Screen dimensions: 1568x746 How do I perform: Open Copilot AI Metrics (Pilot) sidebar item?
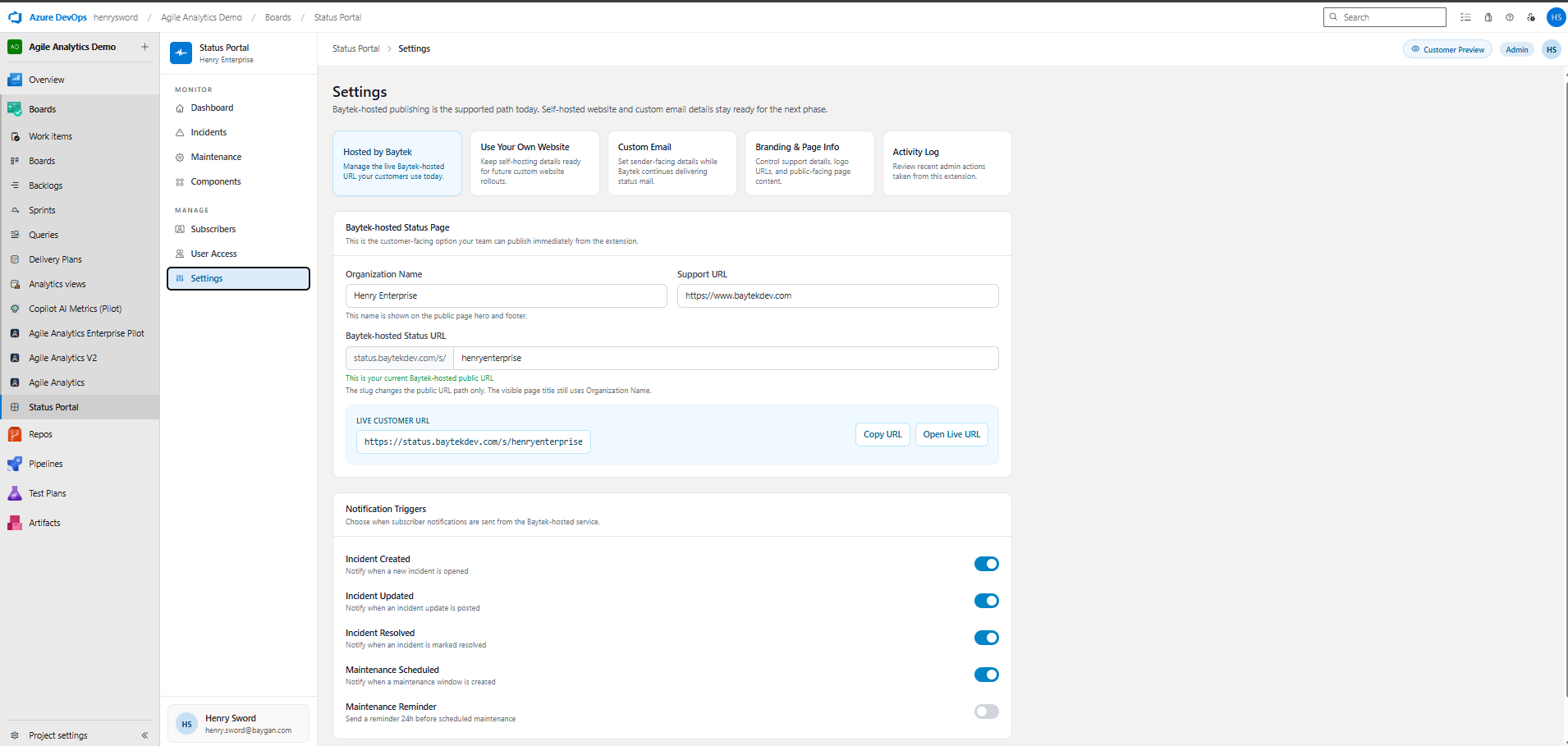pyautogui.click(x=73, y=308)
